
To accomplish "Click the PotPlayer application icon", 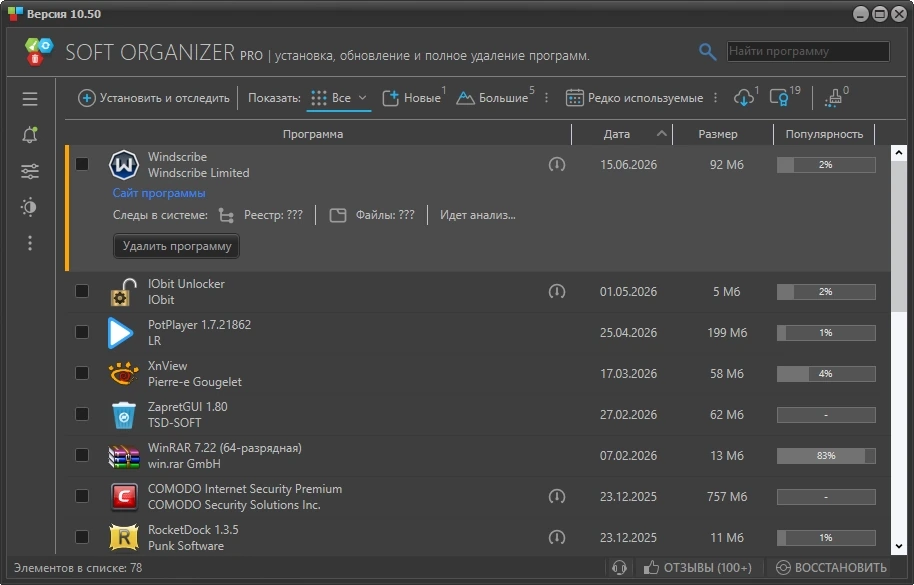I will tap(121, 333).
